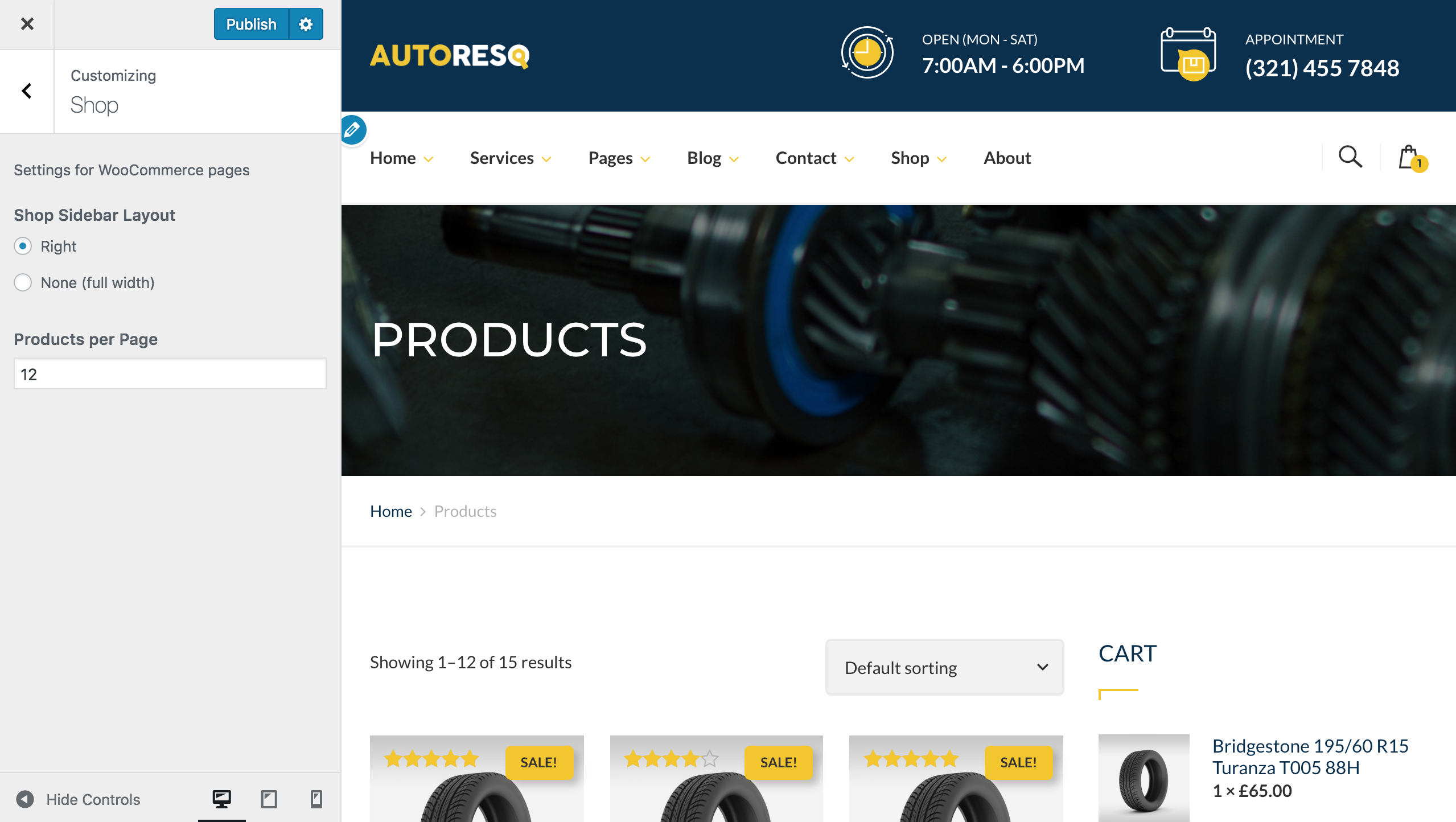The height and width of the screenshot is (822, 1456).
Task: Click 'Showing 1–12 of 15 results' text
Action: [x=471, y=662]
